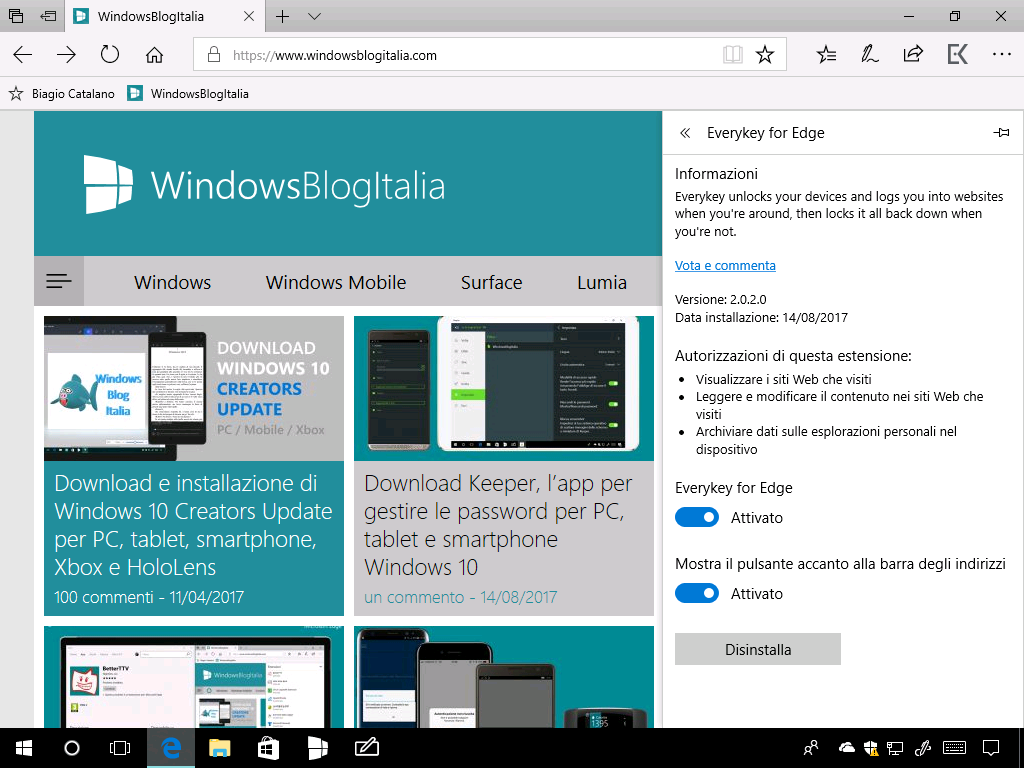Viewport: 1024px width, 768px height.
Task: Pin the Everykey for Edge panel
Action: point(1001,133)
